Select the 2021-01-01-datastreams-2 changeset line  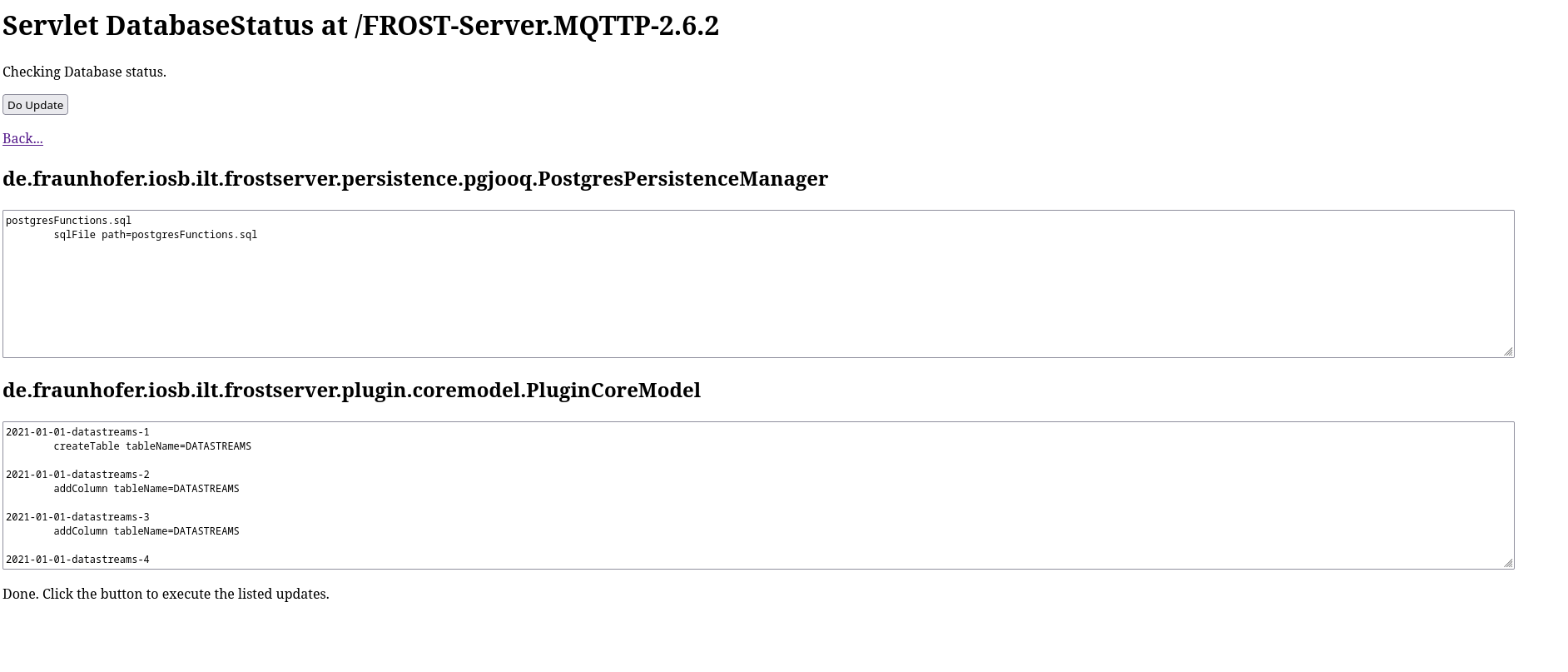point(77,475)
